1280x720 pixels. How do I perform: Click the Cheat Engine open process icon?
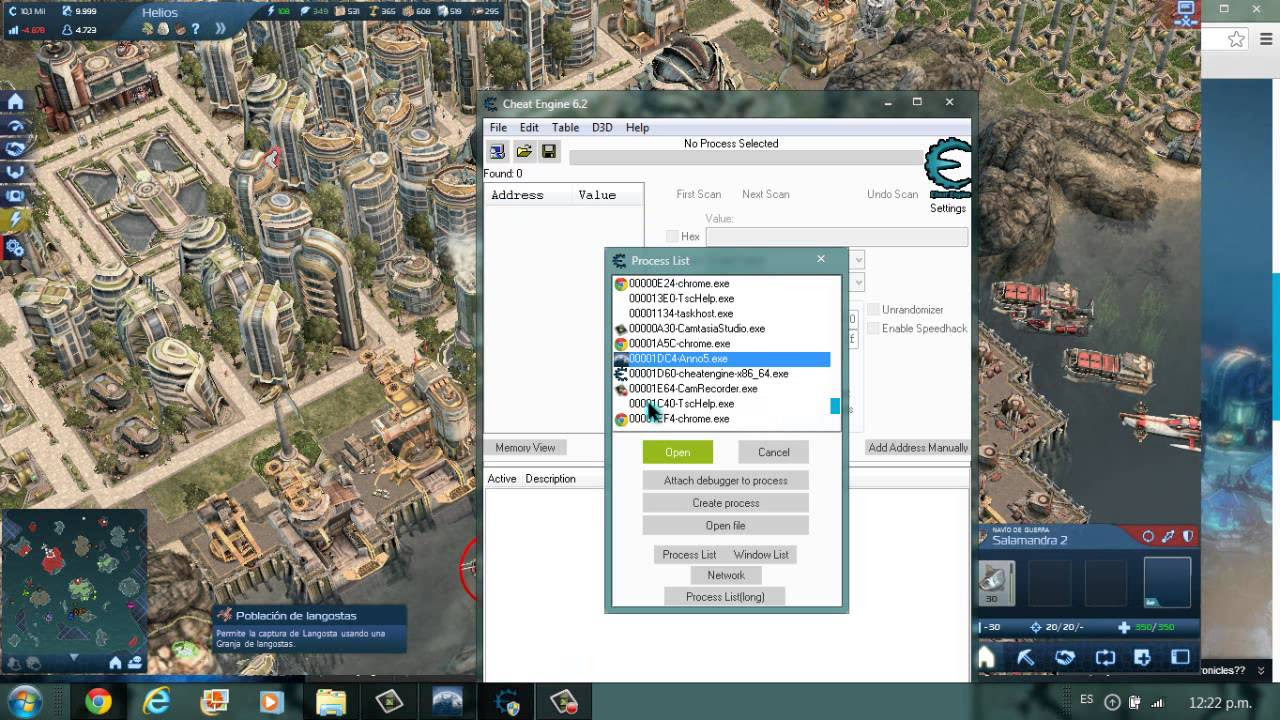[497, 151]
